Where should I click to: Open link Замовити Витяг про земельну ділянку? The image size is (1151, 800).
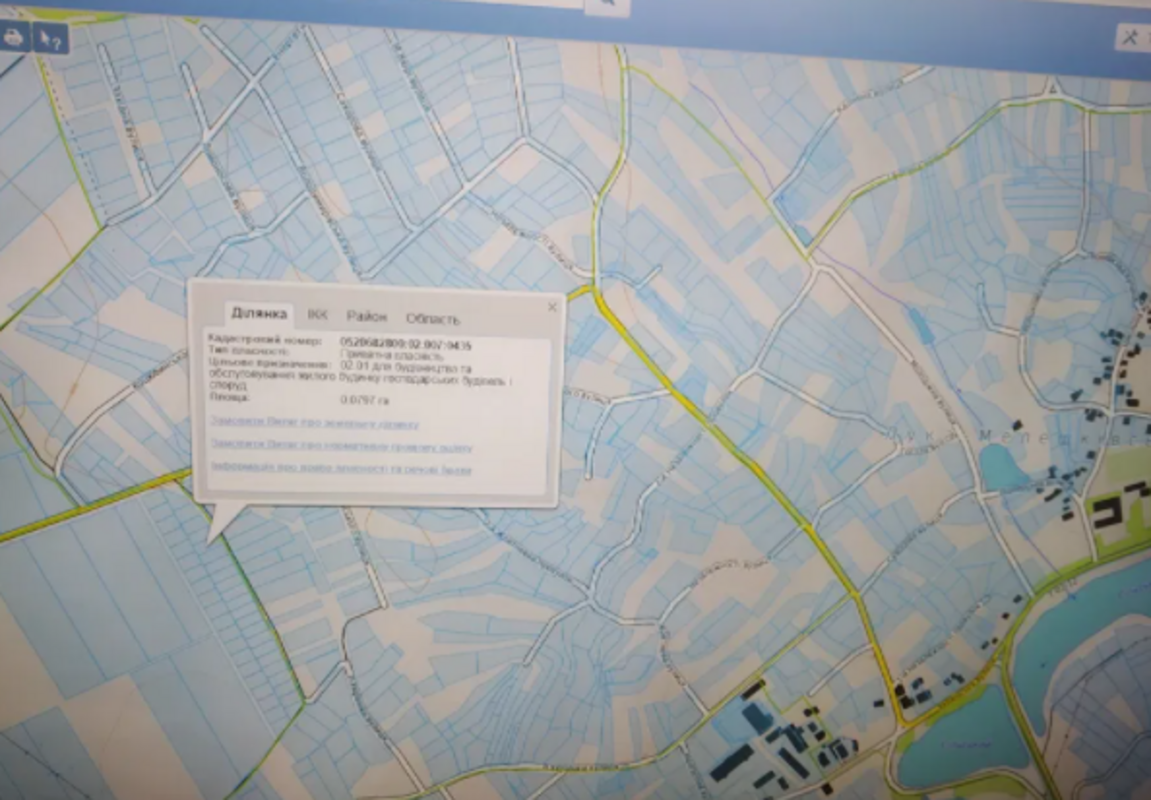(316, 423)
